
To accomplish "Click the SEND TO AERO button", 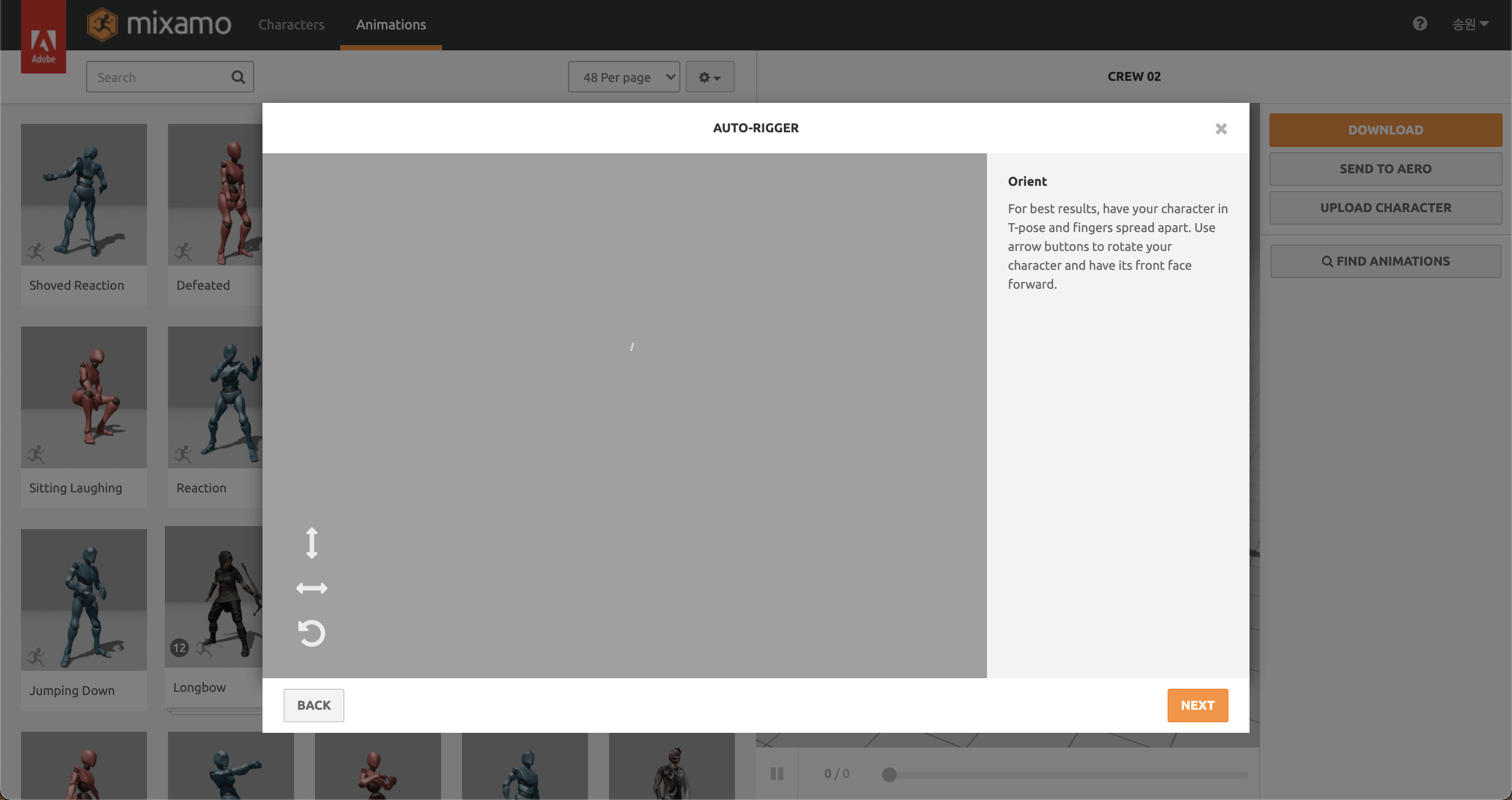I will coord(1385,169).
